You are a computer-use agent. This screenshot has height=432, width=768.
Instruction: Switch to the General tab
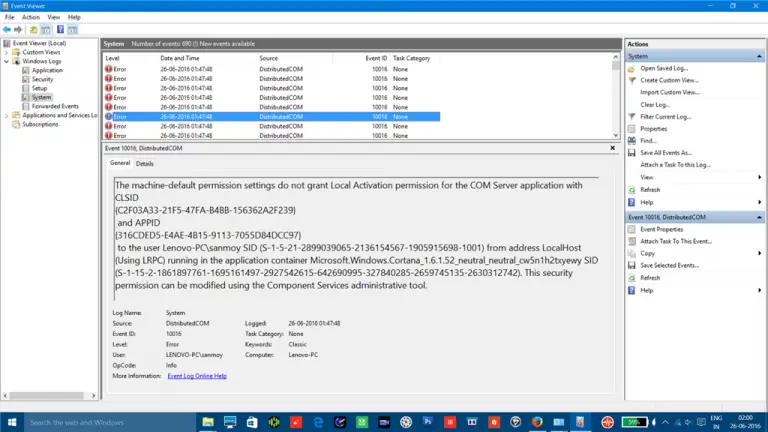120,163
